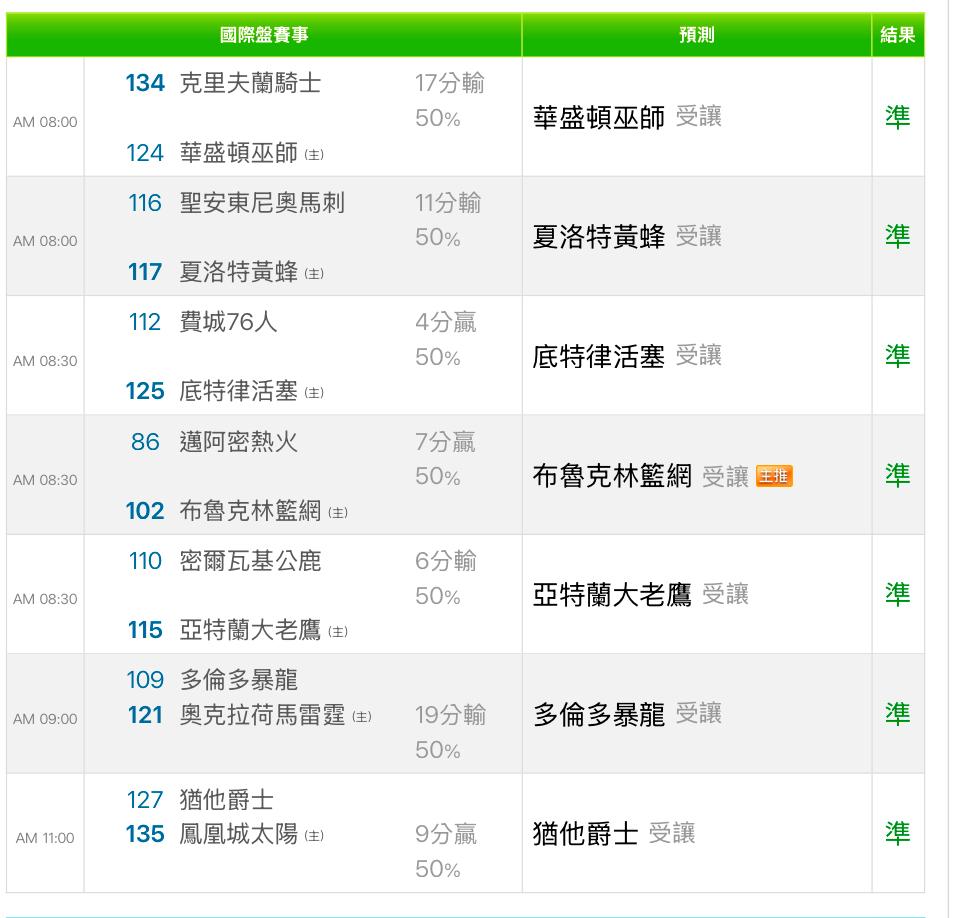Click 華盛頓巫師 受讓 prediction
The image size is (961, 918).
click(x=628, y=116)
